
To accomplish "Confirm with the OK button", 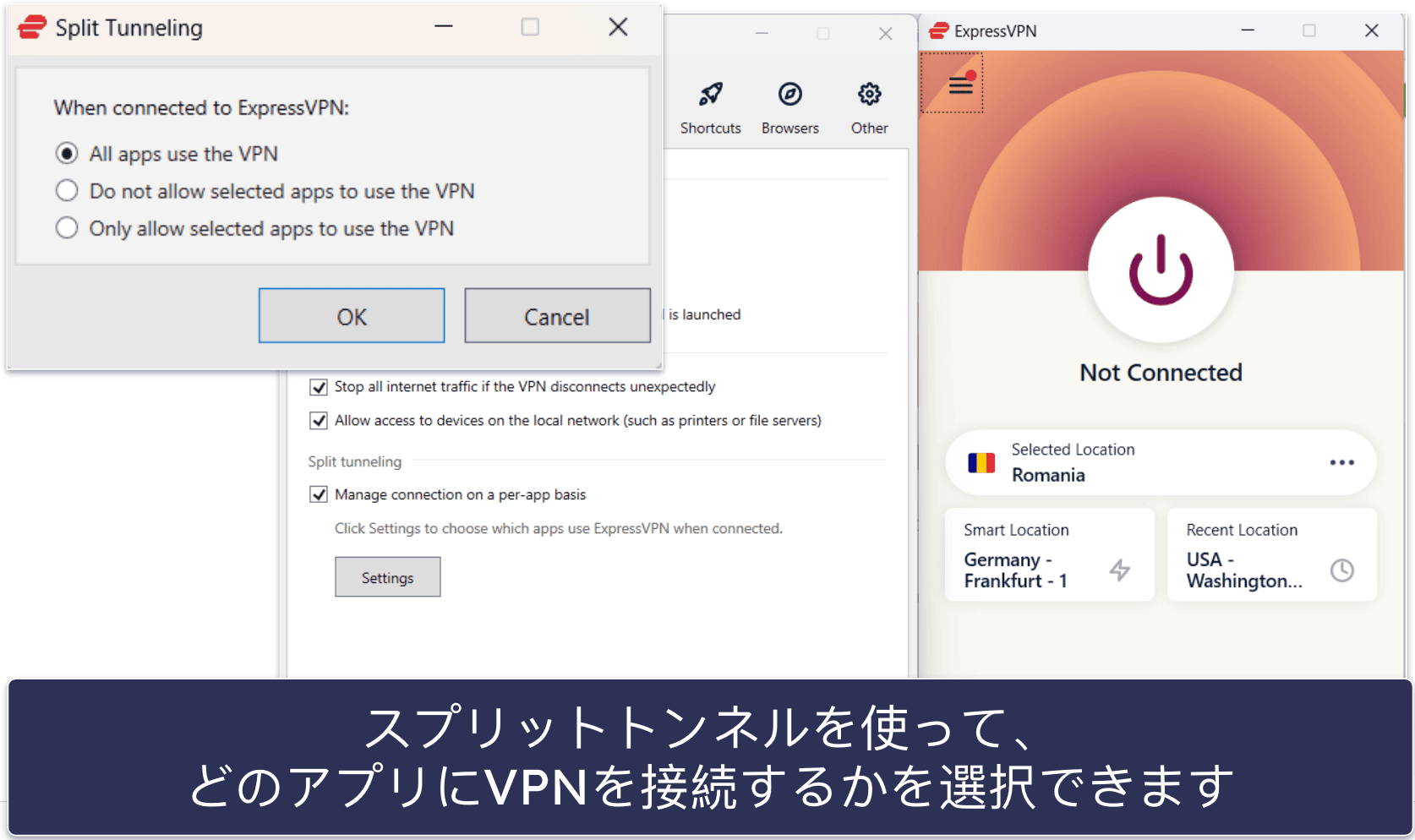I will [352, 316].
